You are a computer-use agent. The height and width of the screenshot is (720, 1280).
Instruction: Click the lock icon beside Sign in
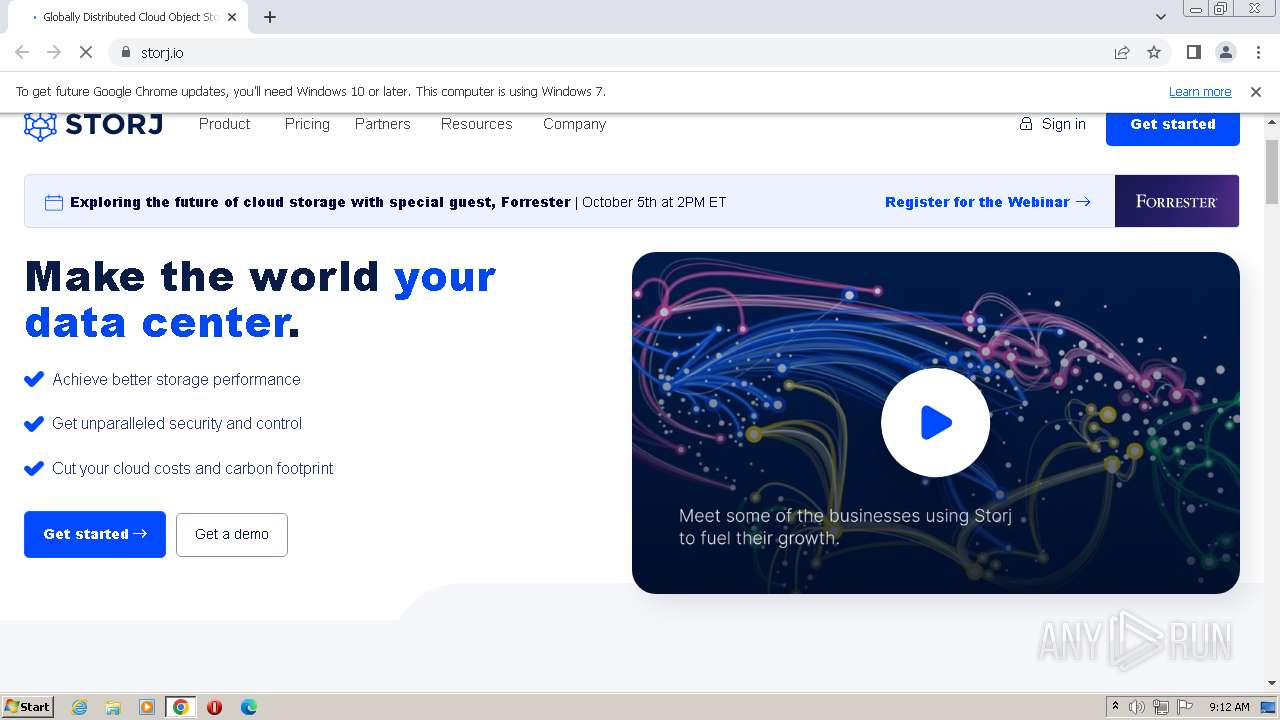tap(1026, 124)
